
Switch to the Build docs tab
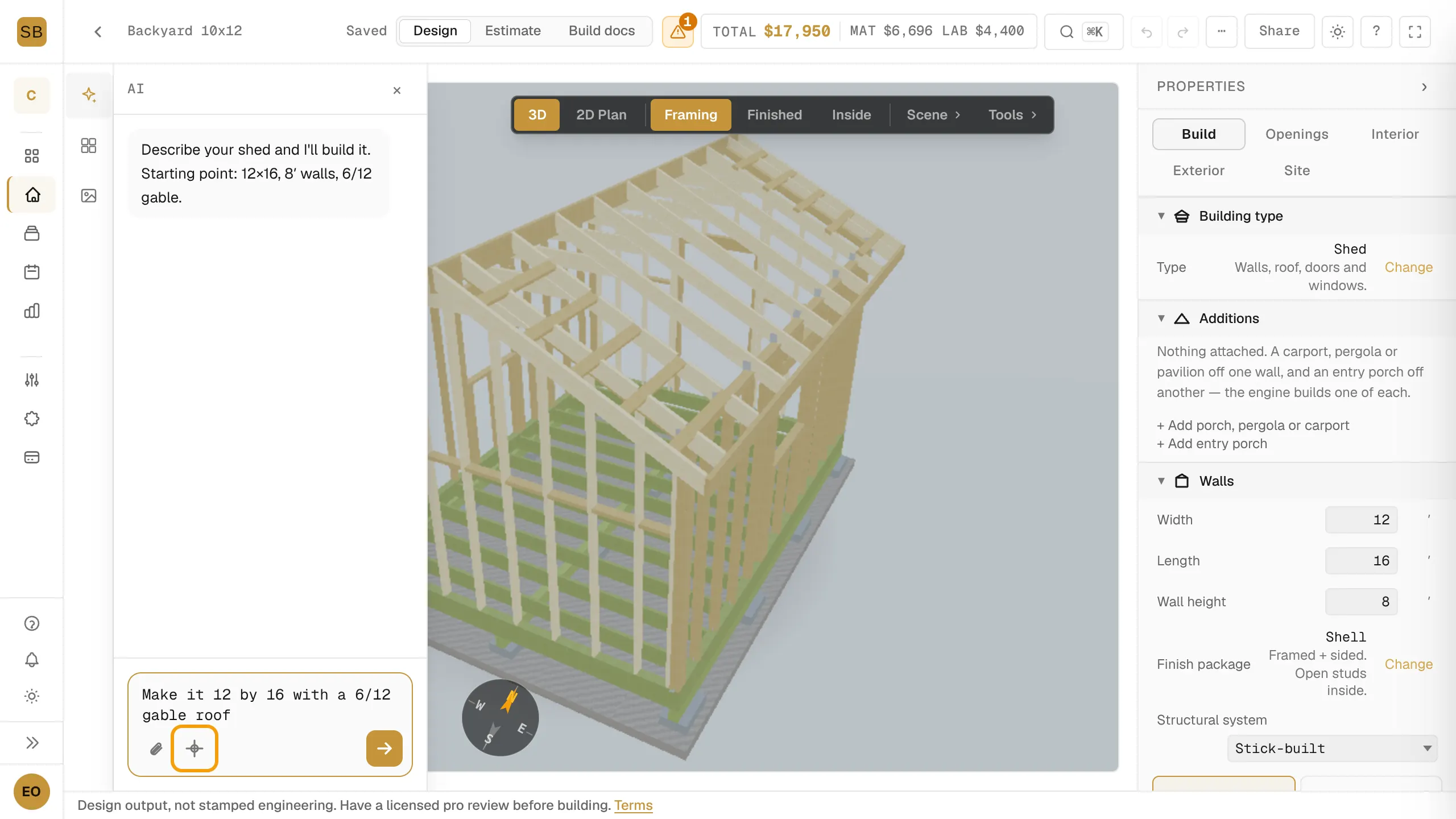(x=602, y=31)
